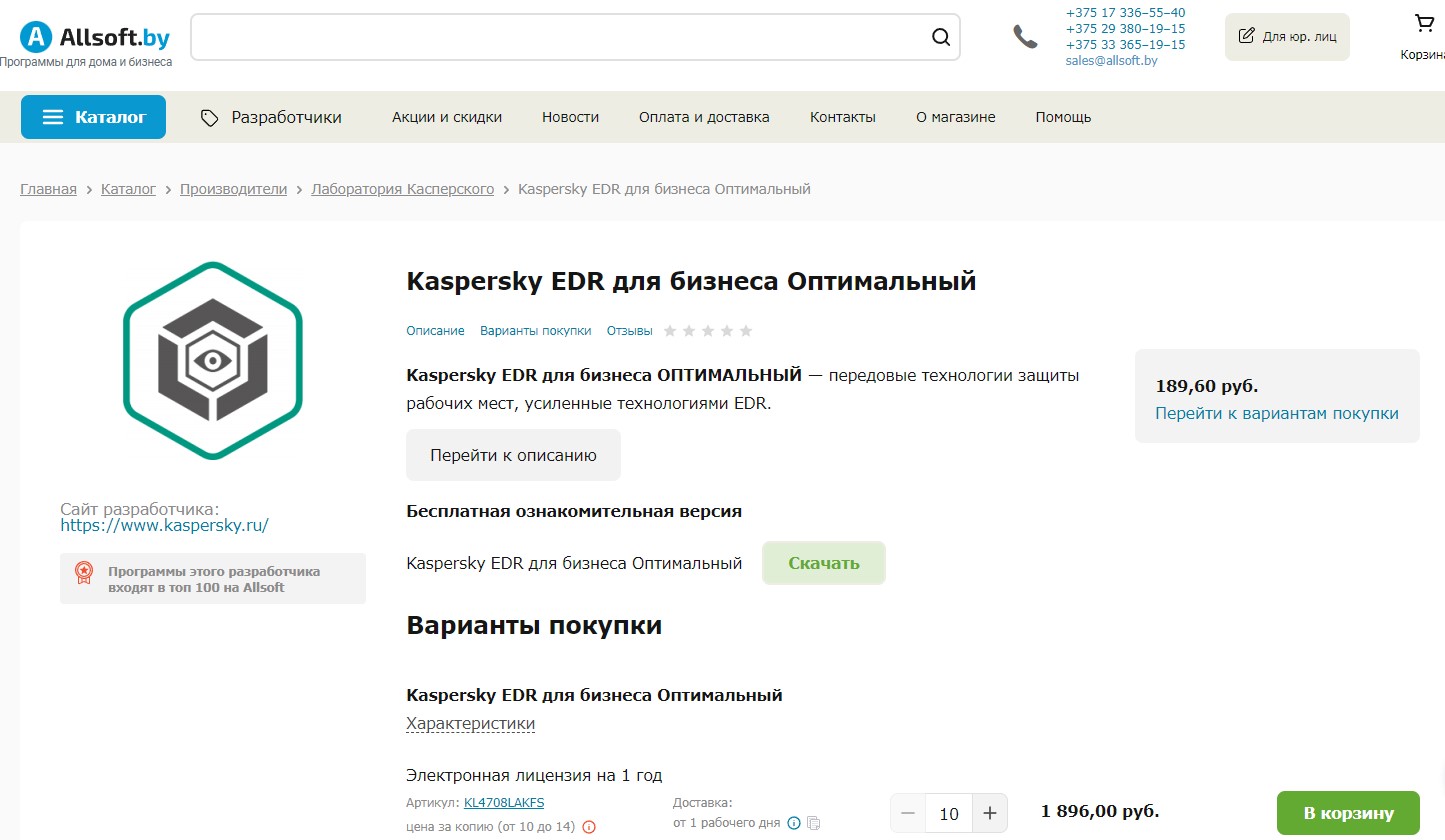Click Варианты покупки section heading
This screenshot has height=840, width=1445.
(534, 626)
